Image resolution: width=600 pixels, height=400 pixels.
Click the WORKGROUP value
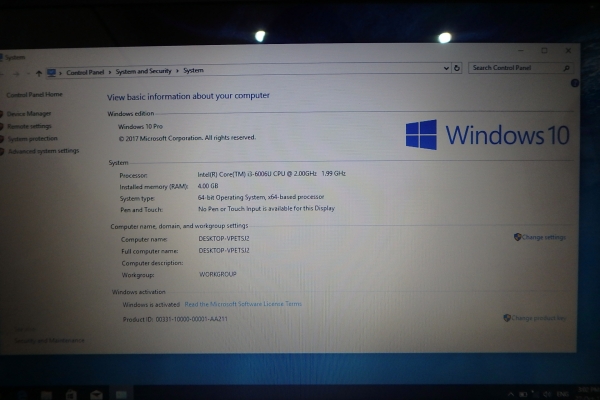[218, 274]
